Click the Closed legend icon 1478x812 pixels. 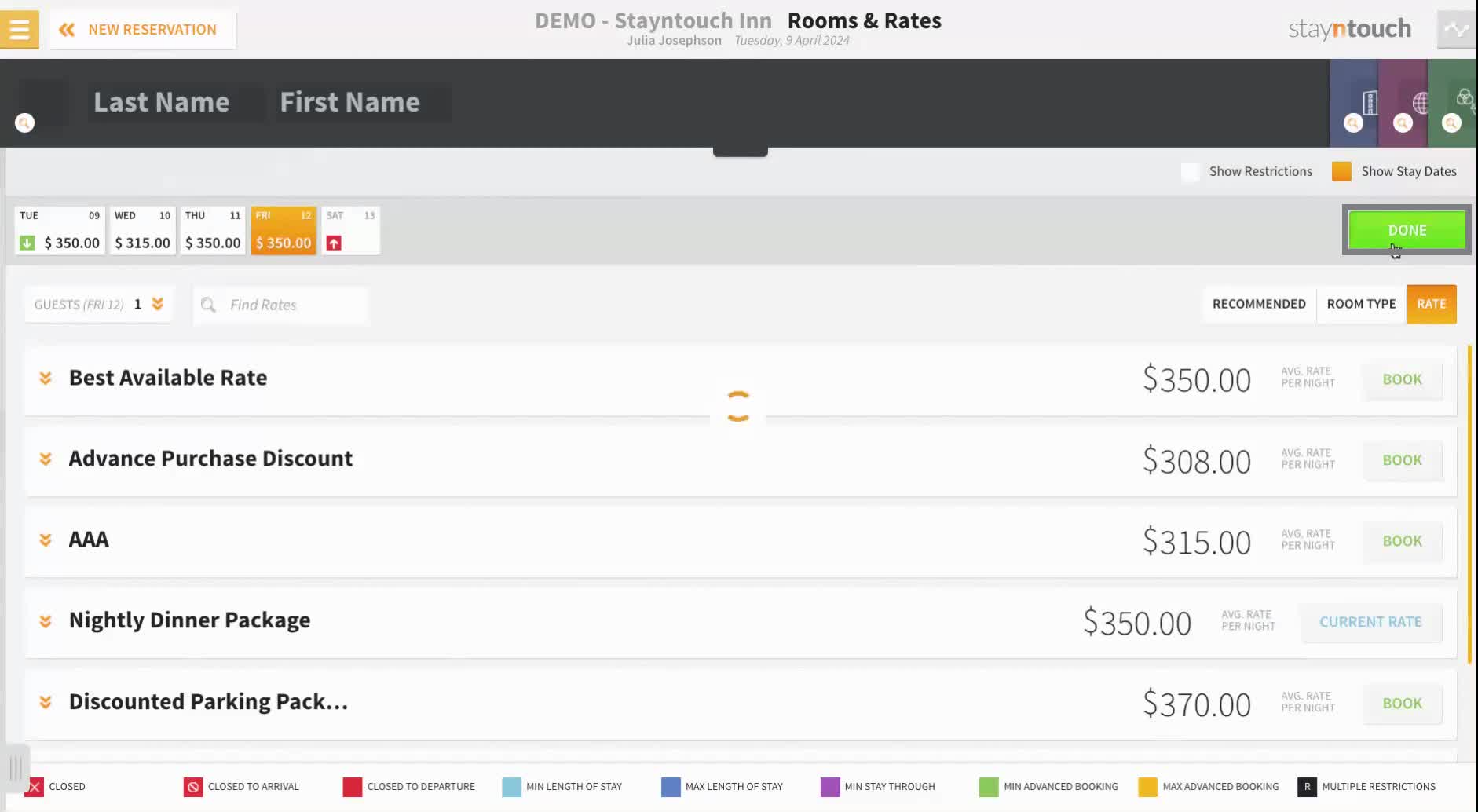[35, 787]
